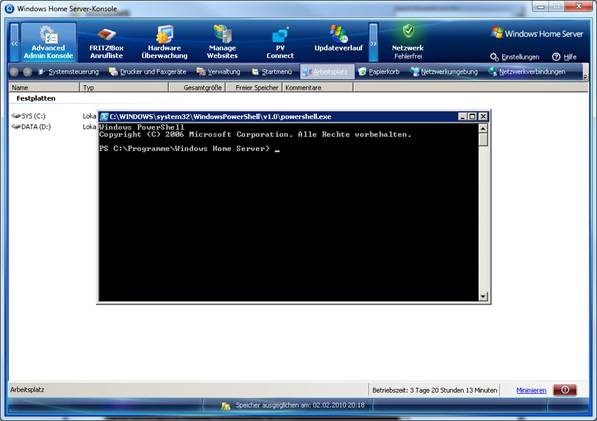Viewport: 597px width, 421px height.
Task: Sort by the Name column header
Action: click(x=44, y=88)
